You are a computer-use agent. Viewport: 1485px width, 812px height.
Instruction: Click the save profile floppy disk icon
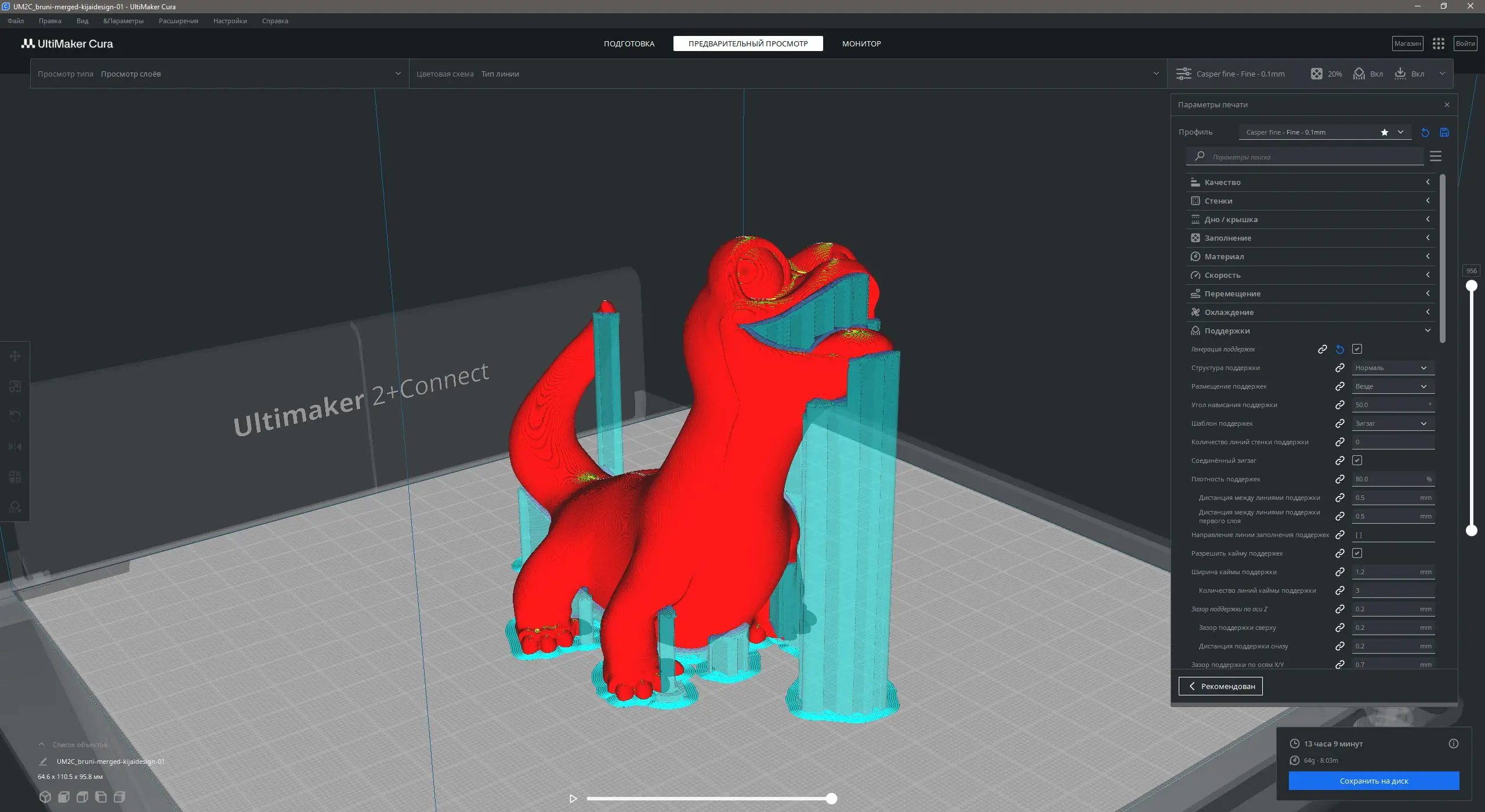1444,132
